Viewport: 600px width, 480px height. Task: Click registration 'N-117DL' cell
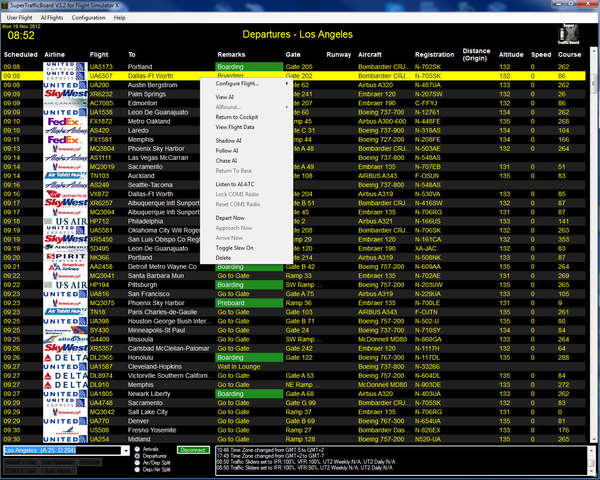(x=427, y=358)
